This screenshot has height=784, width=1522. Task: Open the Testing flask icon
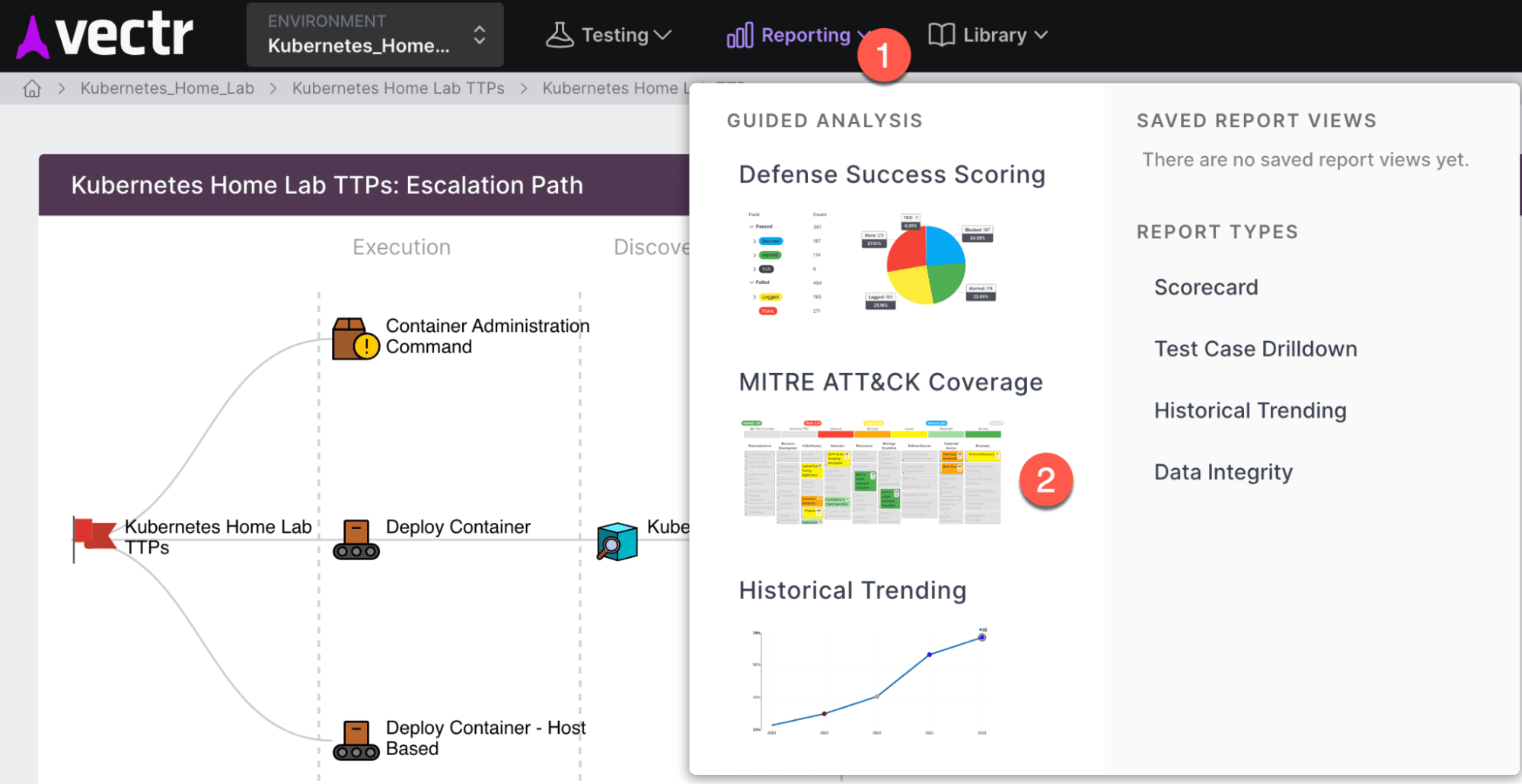[x=560, y=35]
